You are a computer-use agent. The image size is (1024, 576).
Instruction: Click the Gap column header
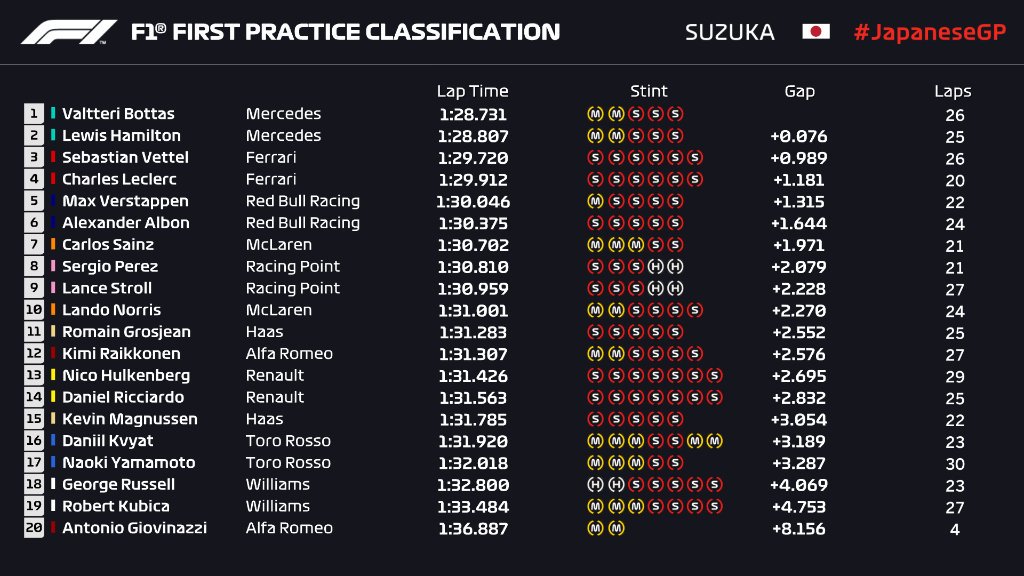click(799, 91)
